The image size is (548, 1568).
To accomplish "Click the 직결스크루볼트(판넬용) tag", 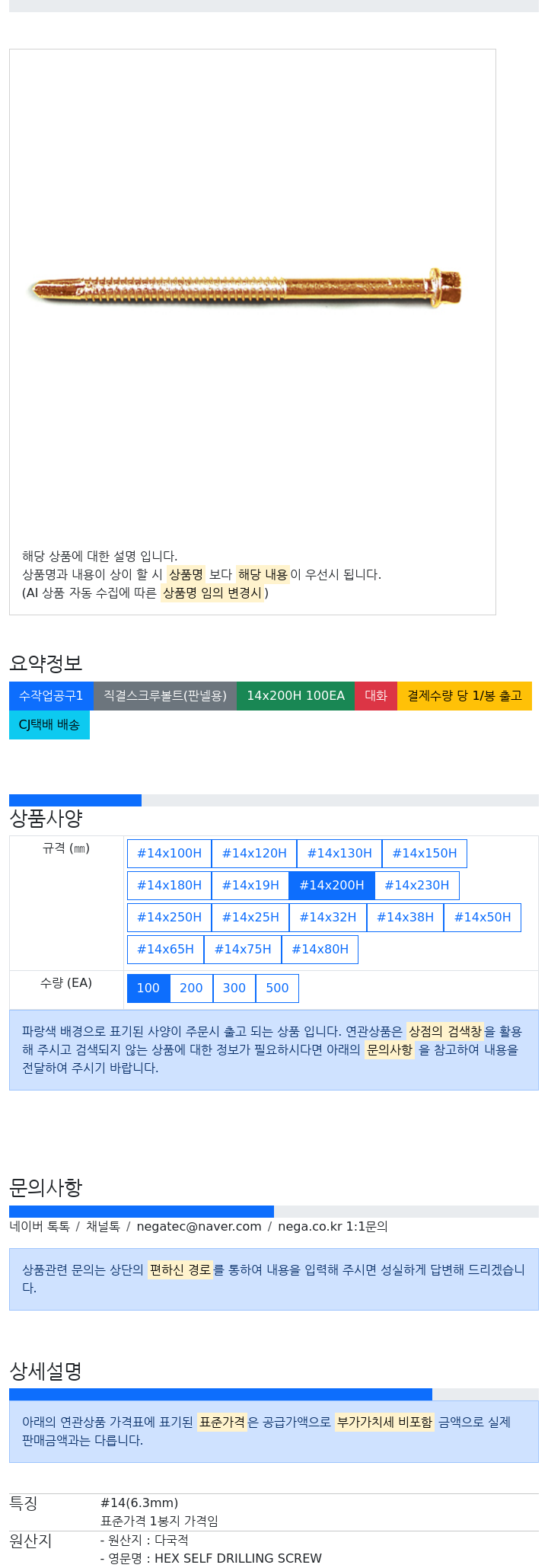I will 165,696.
